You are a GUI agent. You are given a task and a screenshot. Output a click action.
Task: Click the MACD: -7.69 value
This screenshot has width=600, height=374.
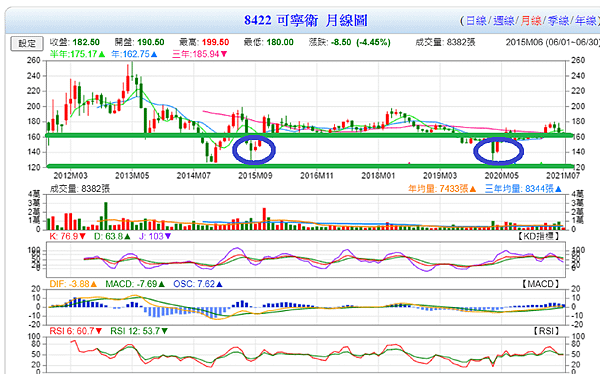(135, 284)
